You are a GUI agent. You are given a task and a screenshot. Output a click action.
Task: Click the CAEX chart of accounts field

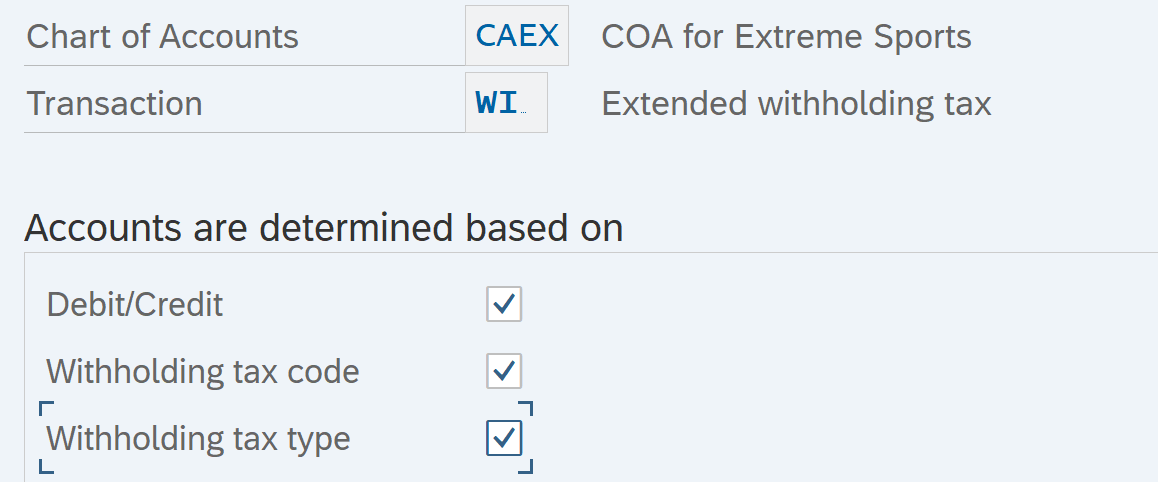(517, 36)
